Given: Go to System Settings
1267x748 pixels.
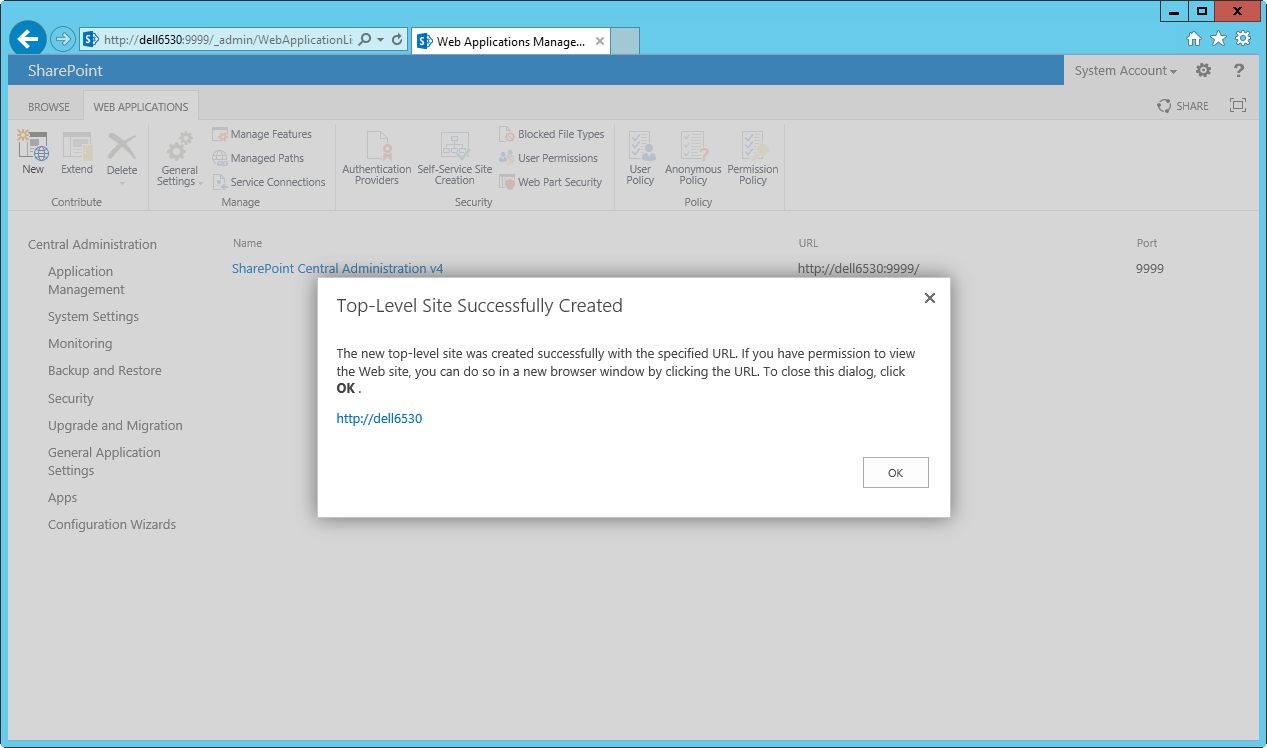Looking at the screenshot, I should point(93,317).
